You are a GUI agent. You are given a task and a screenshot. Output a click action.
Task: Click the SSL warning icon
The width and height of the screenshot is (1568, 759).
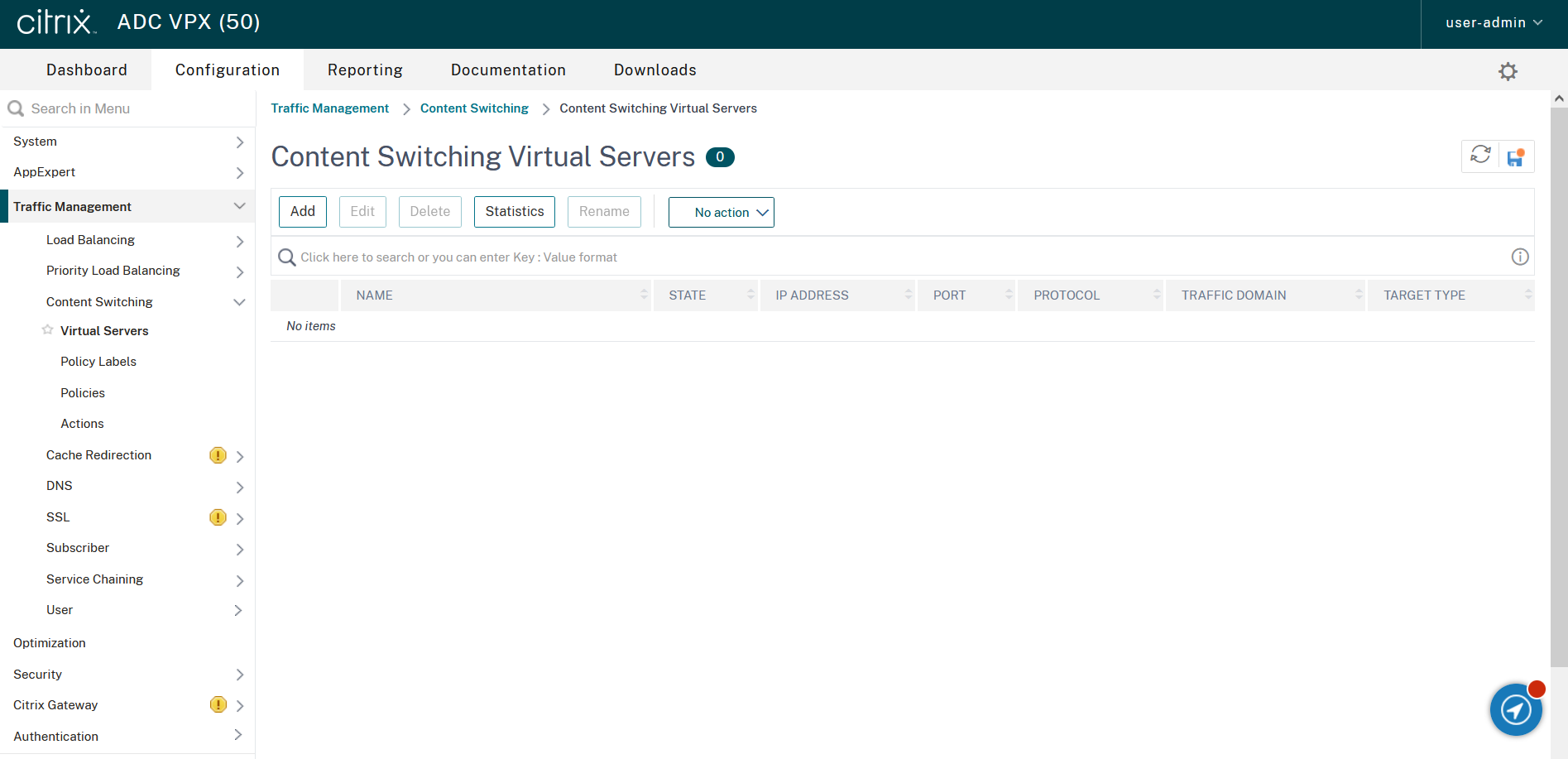click(x=218, y=517)
